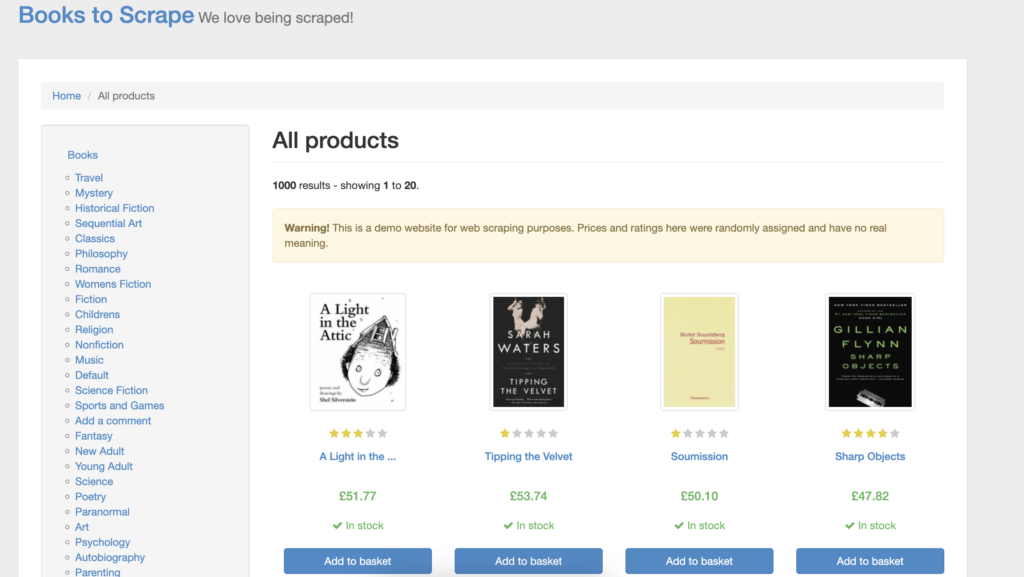This screenshot has width=1024, height=577.
Task: Browse the Romance category
Action: coord(97,269)
